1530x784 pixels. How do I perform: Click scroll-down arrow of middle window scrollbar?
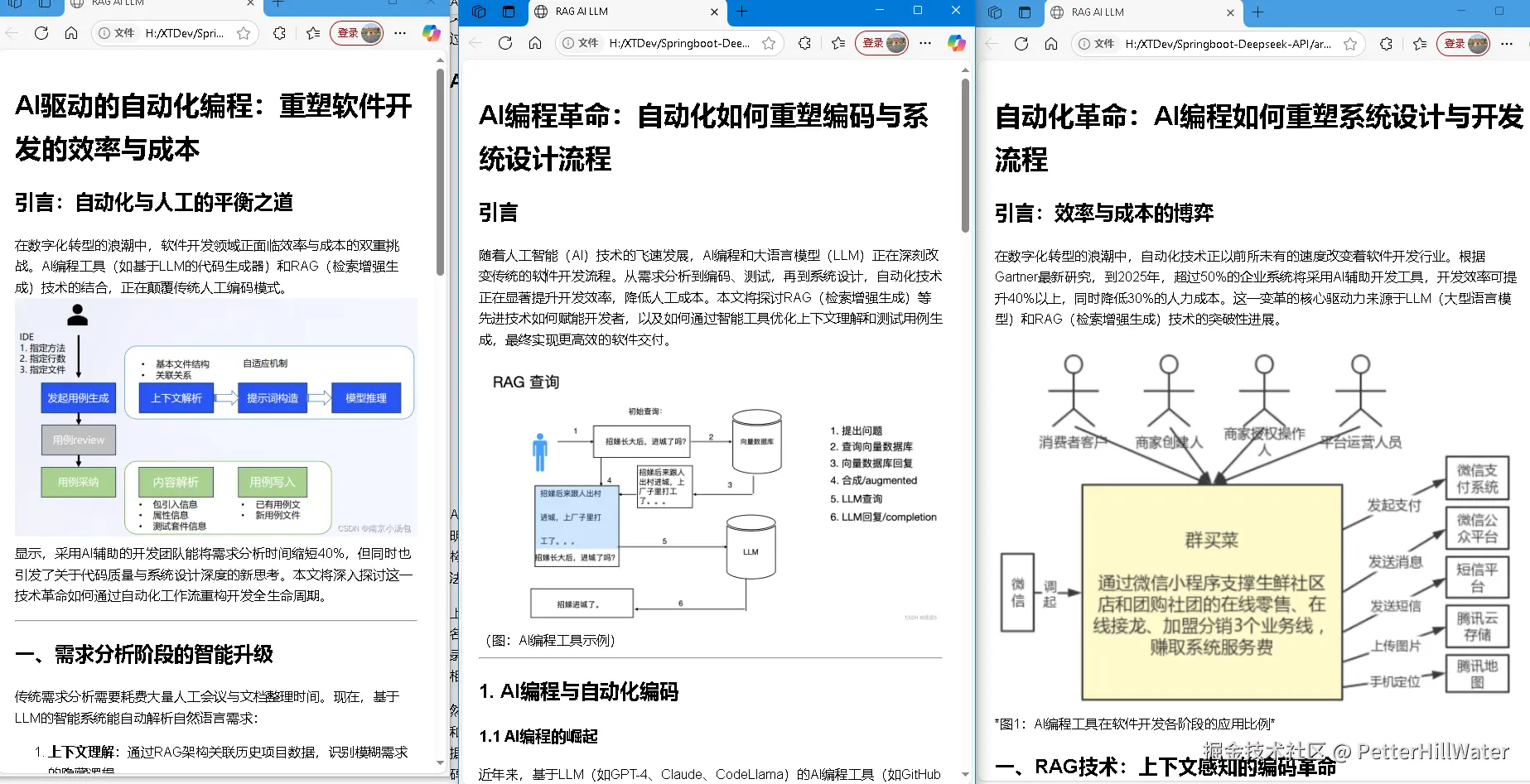pos(965,774)
